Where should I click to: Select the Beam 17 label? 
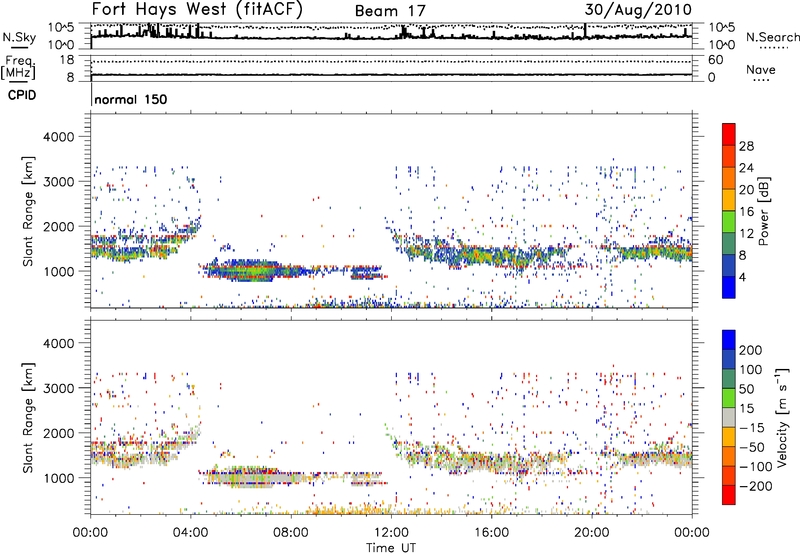click(390, 11)
